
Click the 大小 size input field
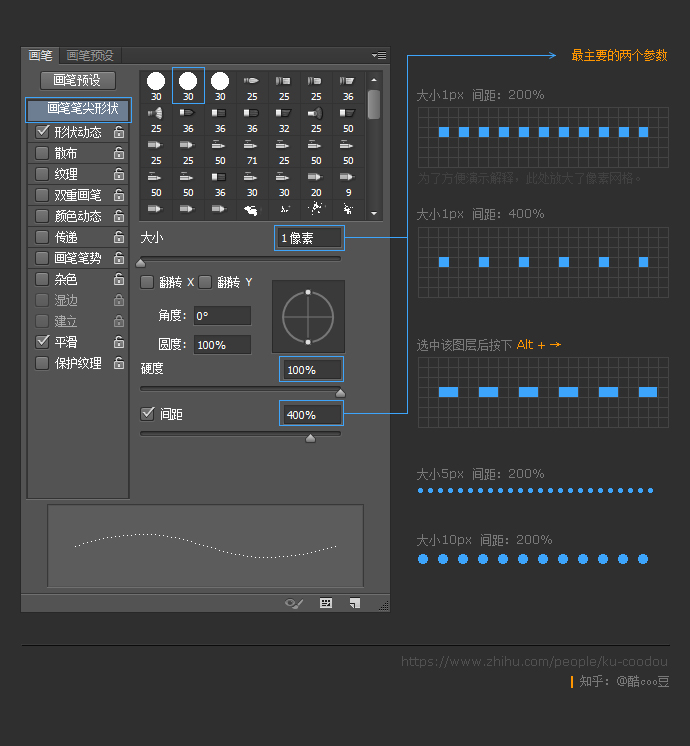(310, 238)
